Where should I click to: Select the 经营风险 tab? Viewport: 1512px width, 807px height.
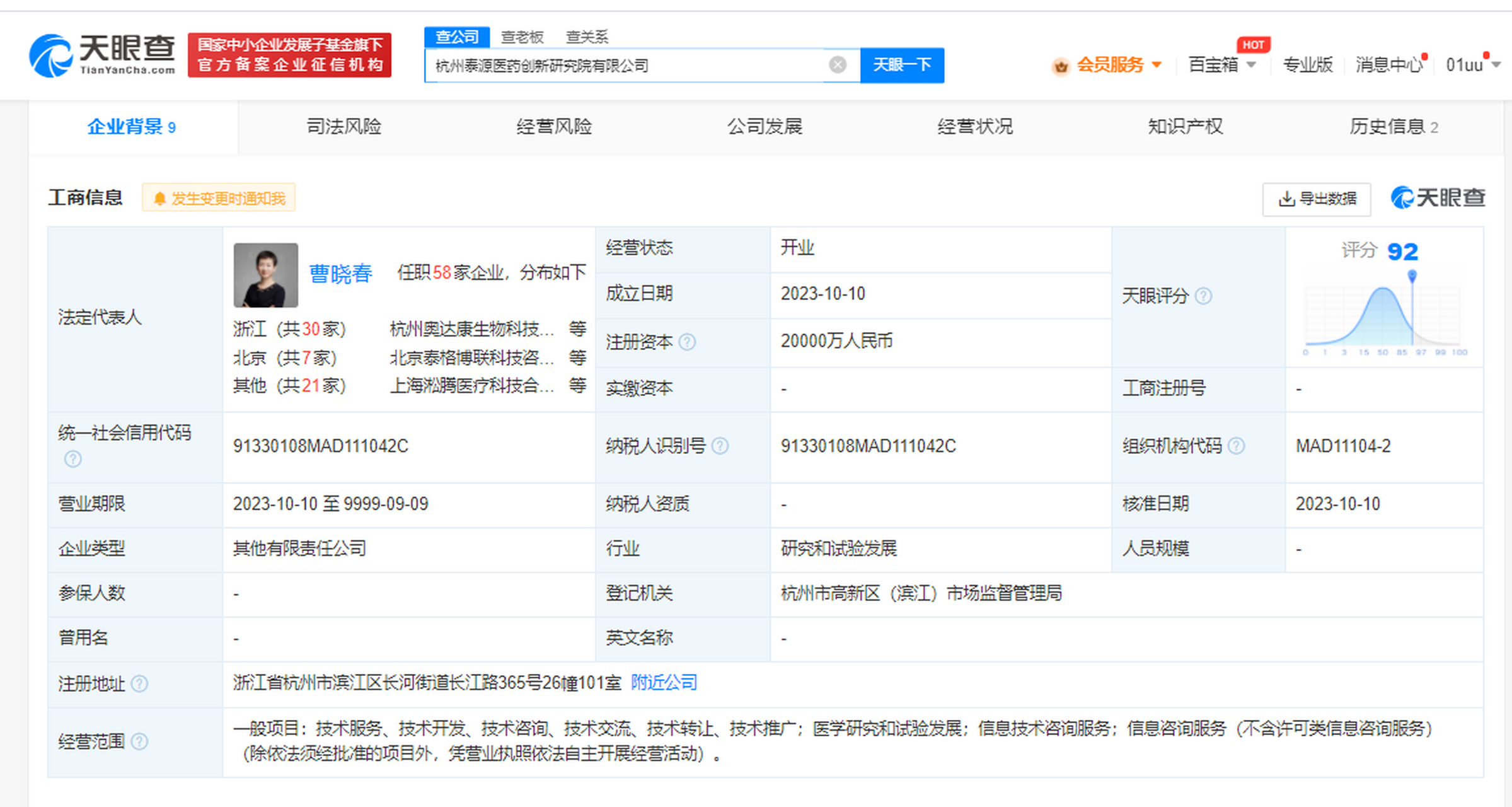[x=554, y=127]
